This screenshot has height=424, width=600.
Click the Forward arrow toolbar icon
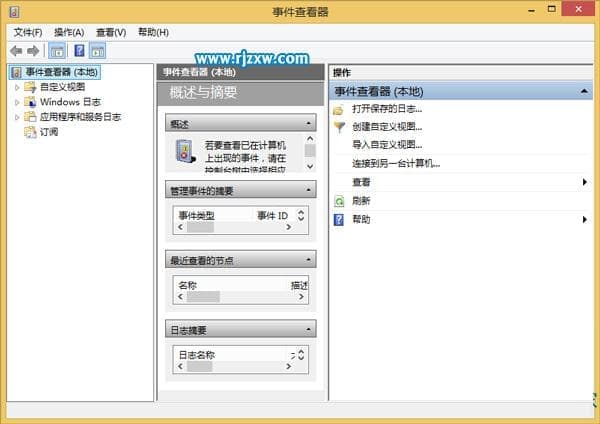click(33, 51)
